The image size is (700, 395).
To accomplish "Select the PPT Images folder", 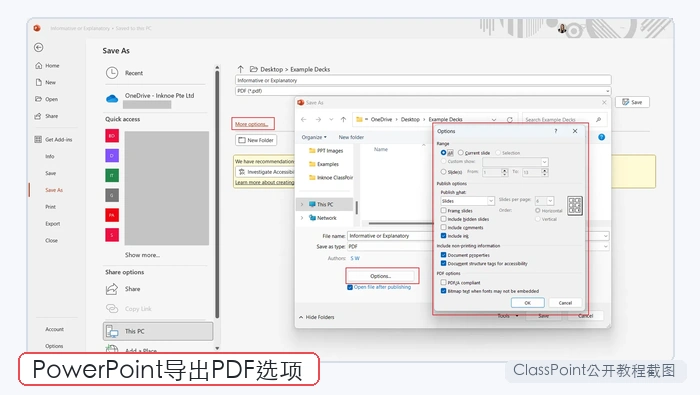I will pyautogui.click(x=326, y=151).
